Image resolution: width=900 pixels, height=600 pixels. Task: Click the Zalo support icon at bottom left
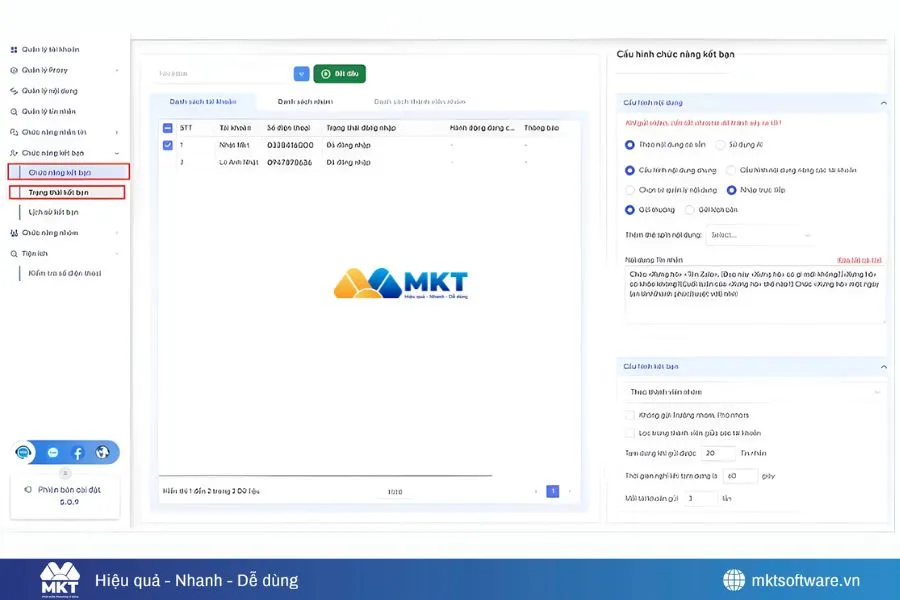tap(23, 452)
